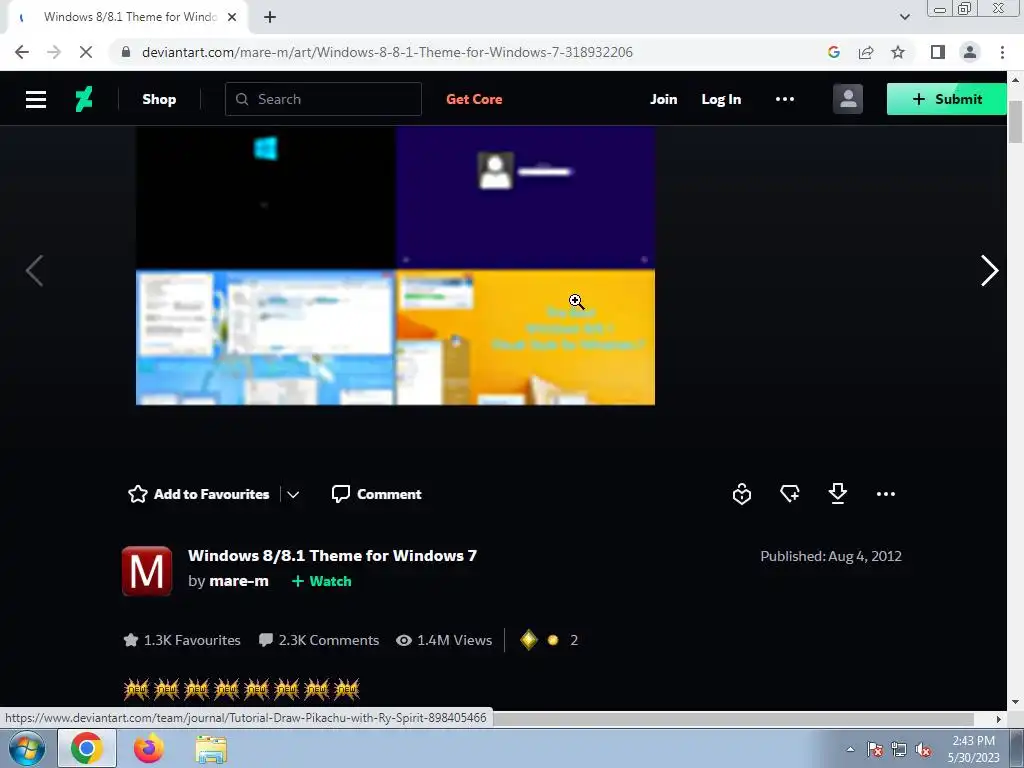1024x768 pixels.
Task: Close the Windows 8/8.1 Theme tab
Action: [x=232, y=18]
